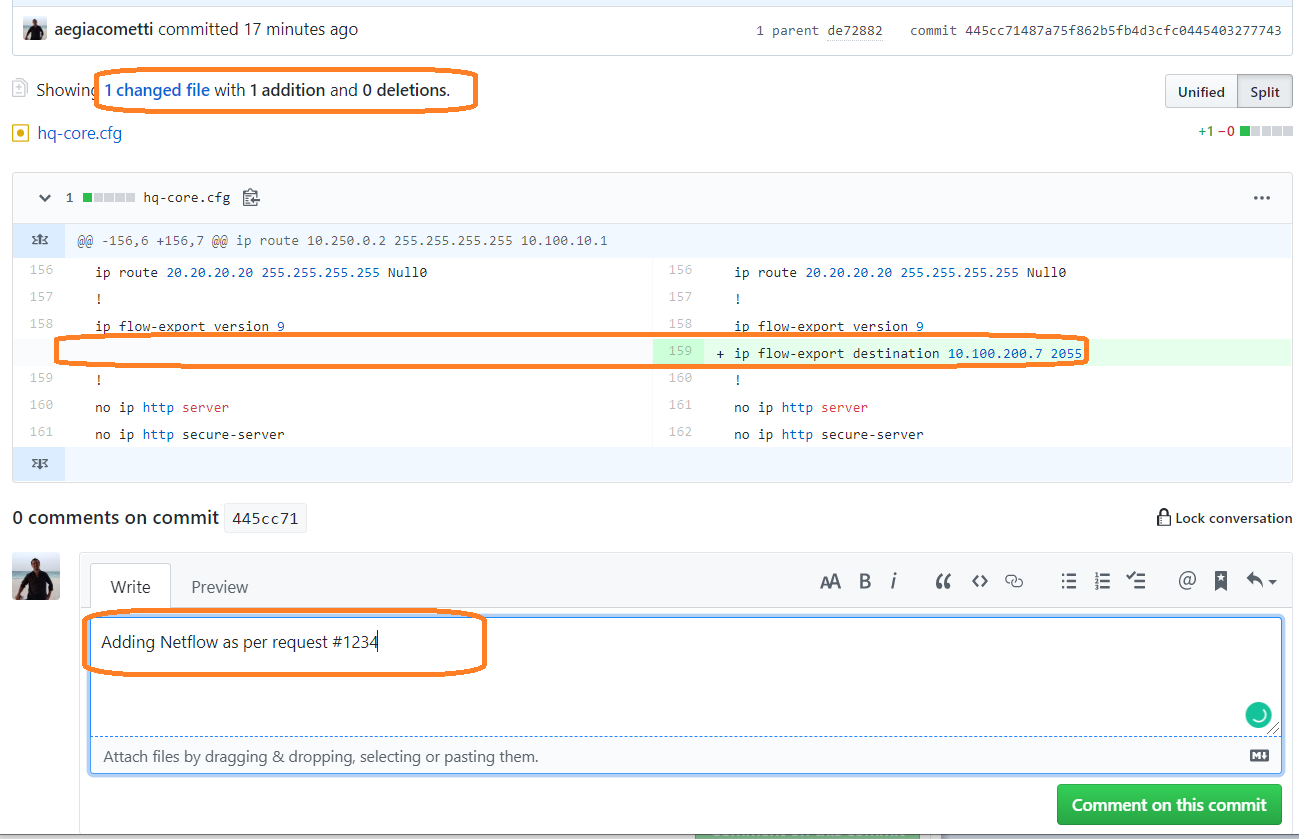Insert a numbered list icon
The height and width of the screenshot is (839, 1299).
(x=1102, y=581)
